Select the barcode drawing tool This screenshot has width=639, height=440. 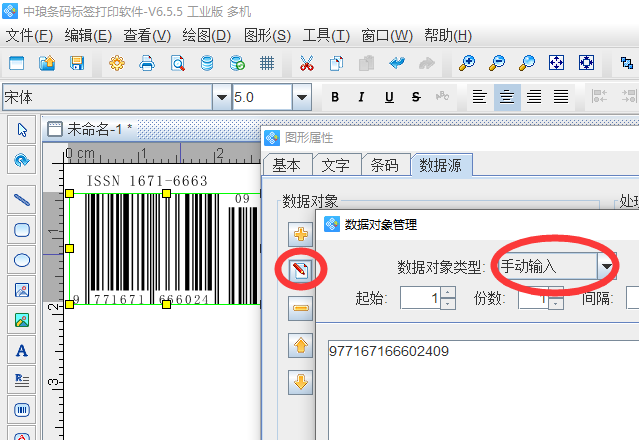[x=22, y=410]
